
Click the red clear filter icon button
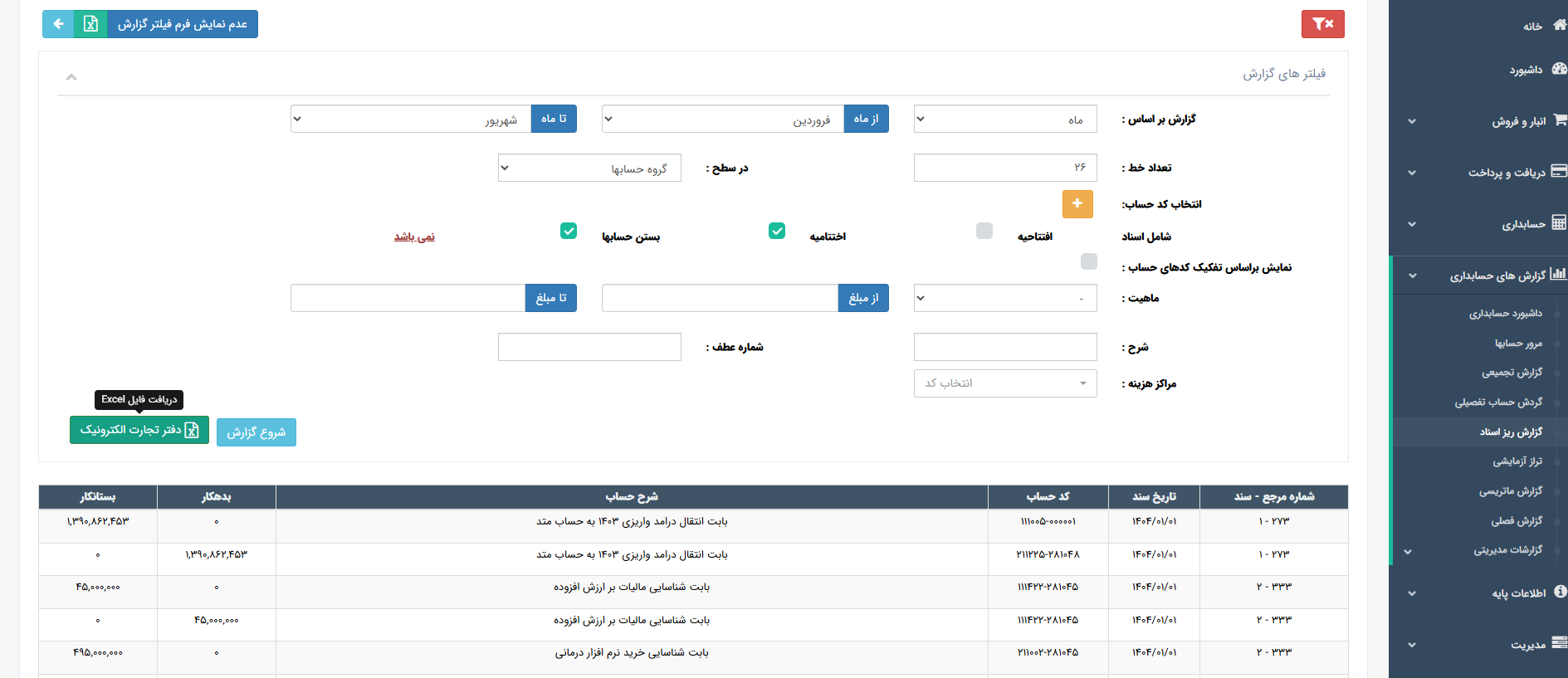(x=1322, y=24)
